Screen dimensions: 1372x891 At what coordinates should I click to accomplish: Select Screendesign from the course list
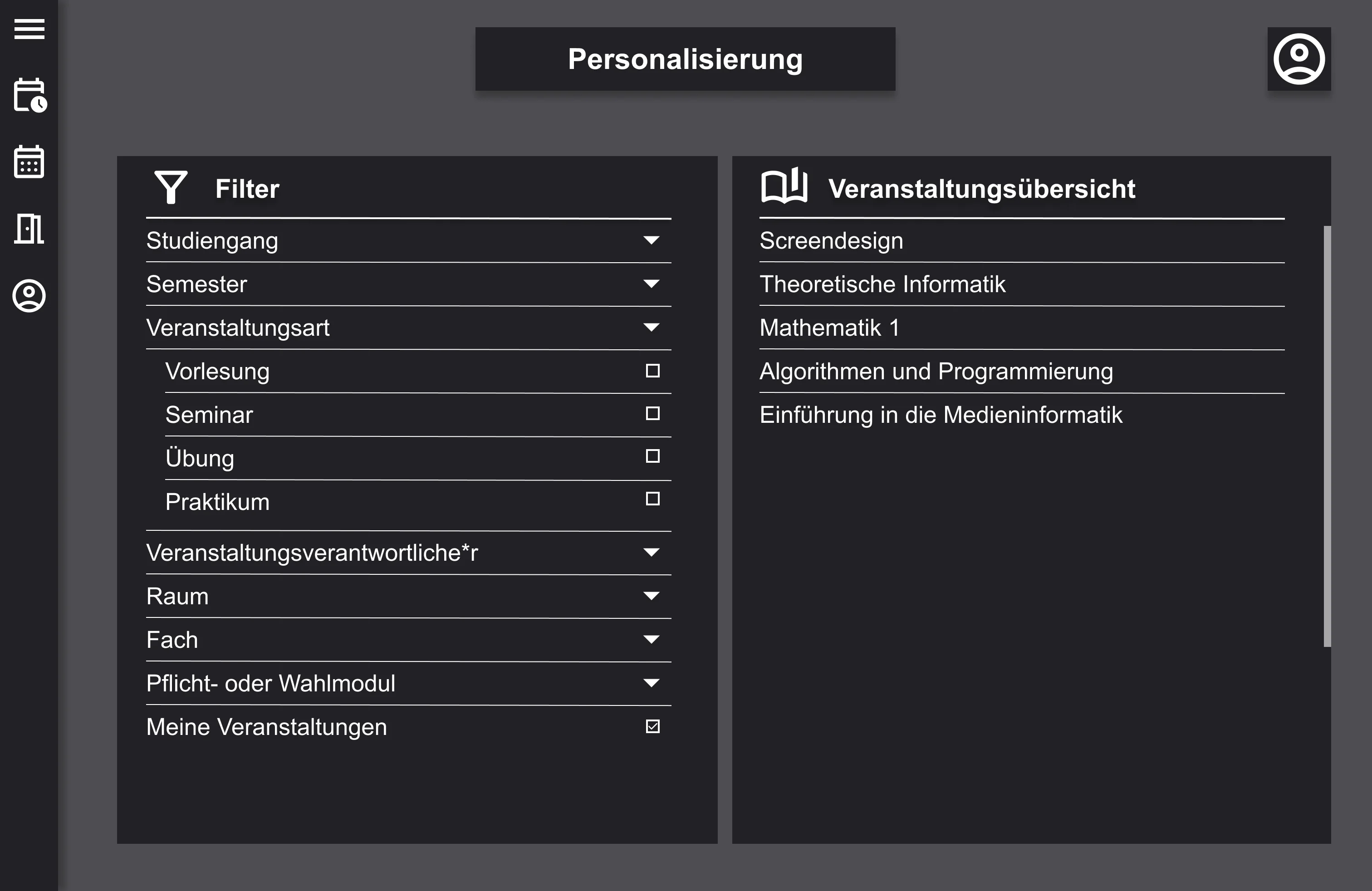click(x=831, y=241)
